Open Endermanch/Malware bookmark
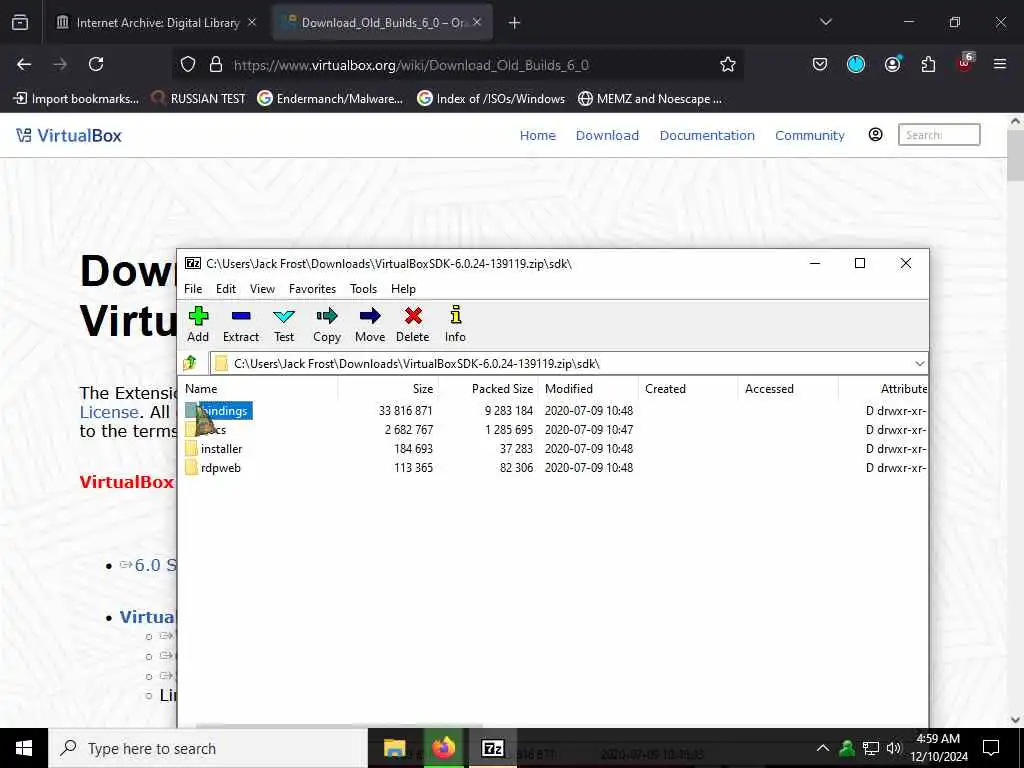This screenshot has width=1024, height=768. point(330,99)
